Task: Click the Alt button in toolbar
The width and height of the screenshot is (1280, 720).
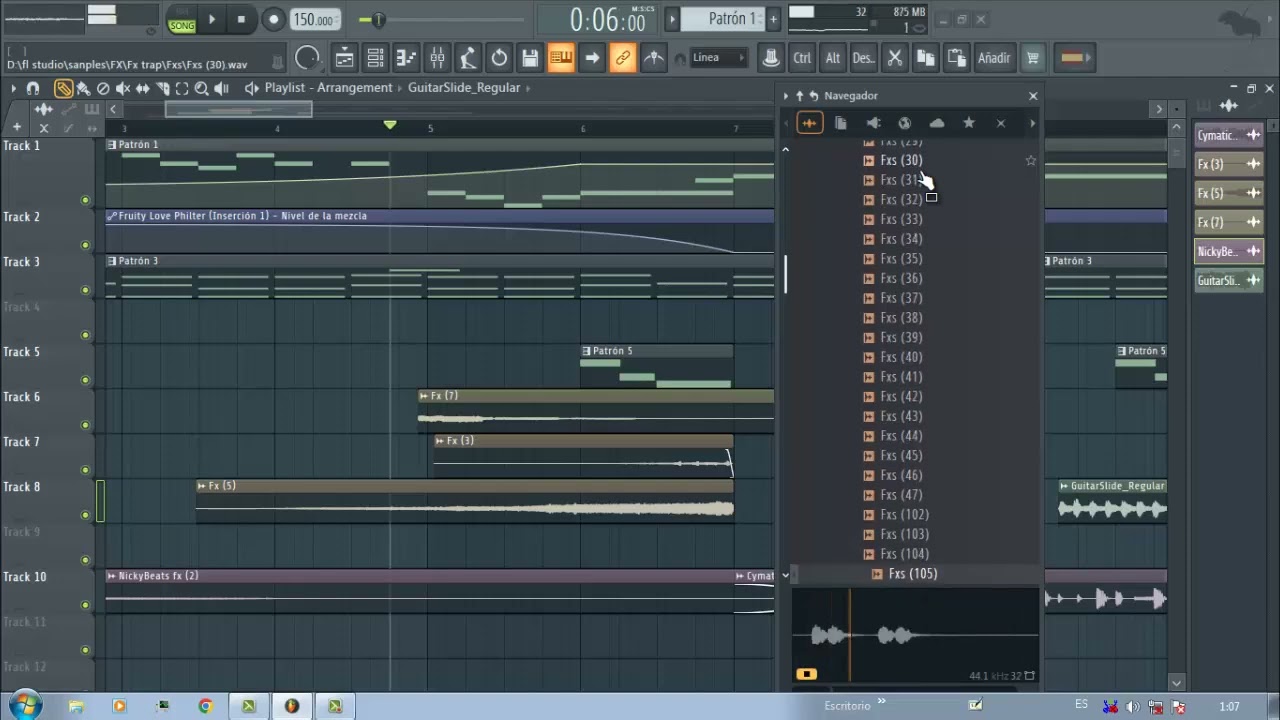Action: tap(832, 58)
